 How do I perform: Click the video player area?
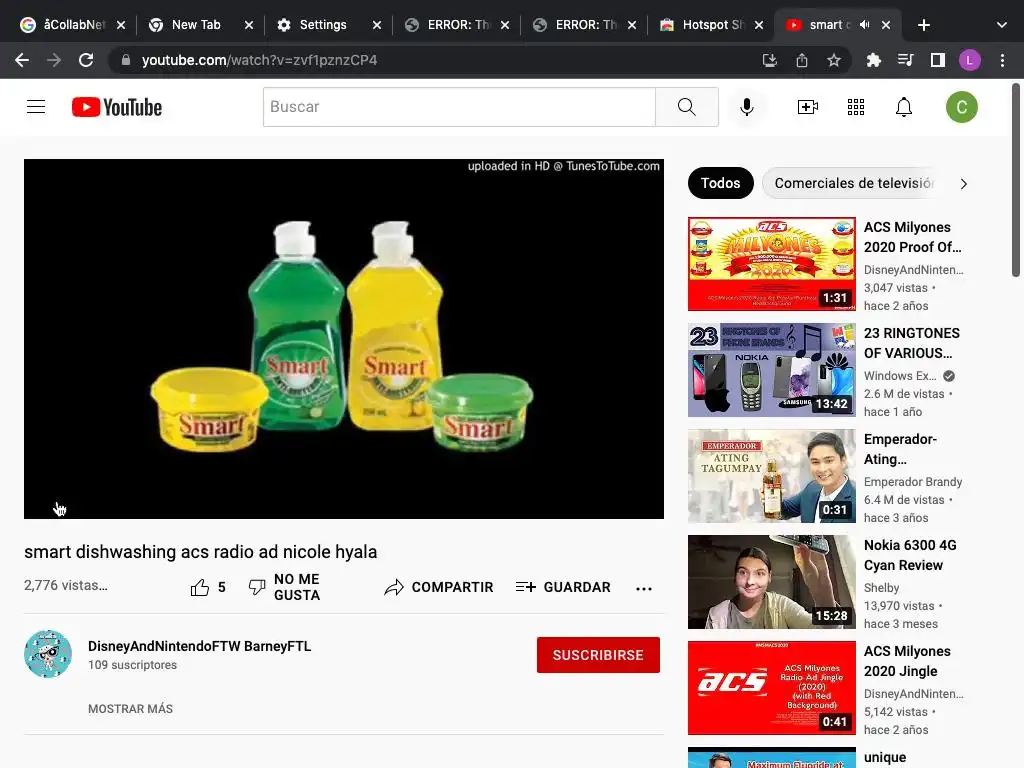[x=344, y=339]
